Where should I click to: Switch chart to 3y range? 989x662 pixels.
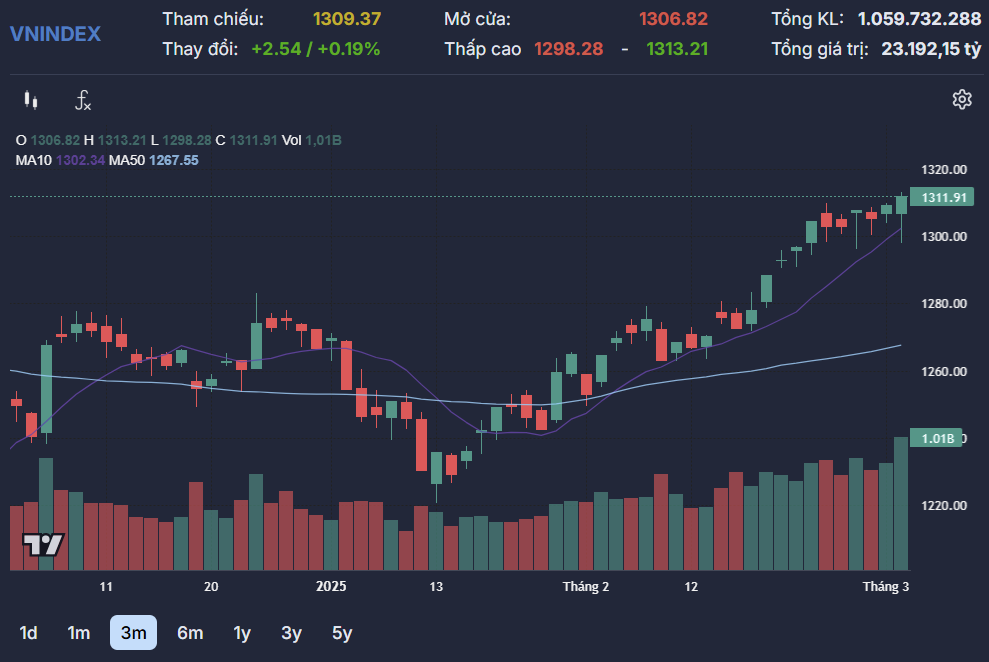coord(291,633)
